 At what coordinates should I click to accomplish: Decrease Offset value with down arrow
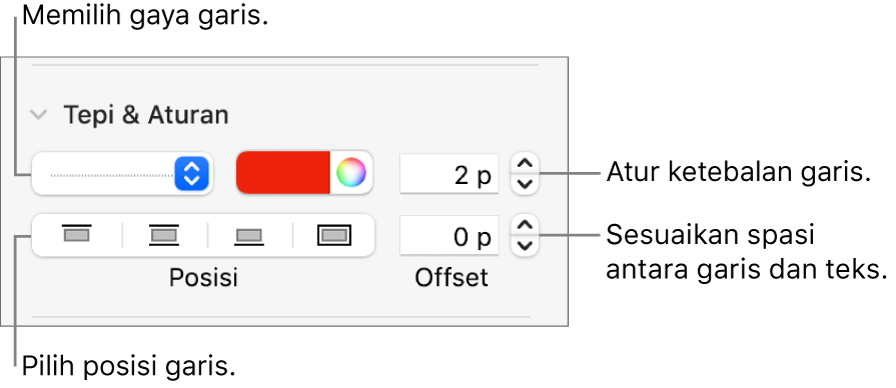(525, 246)
